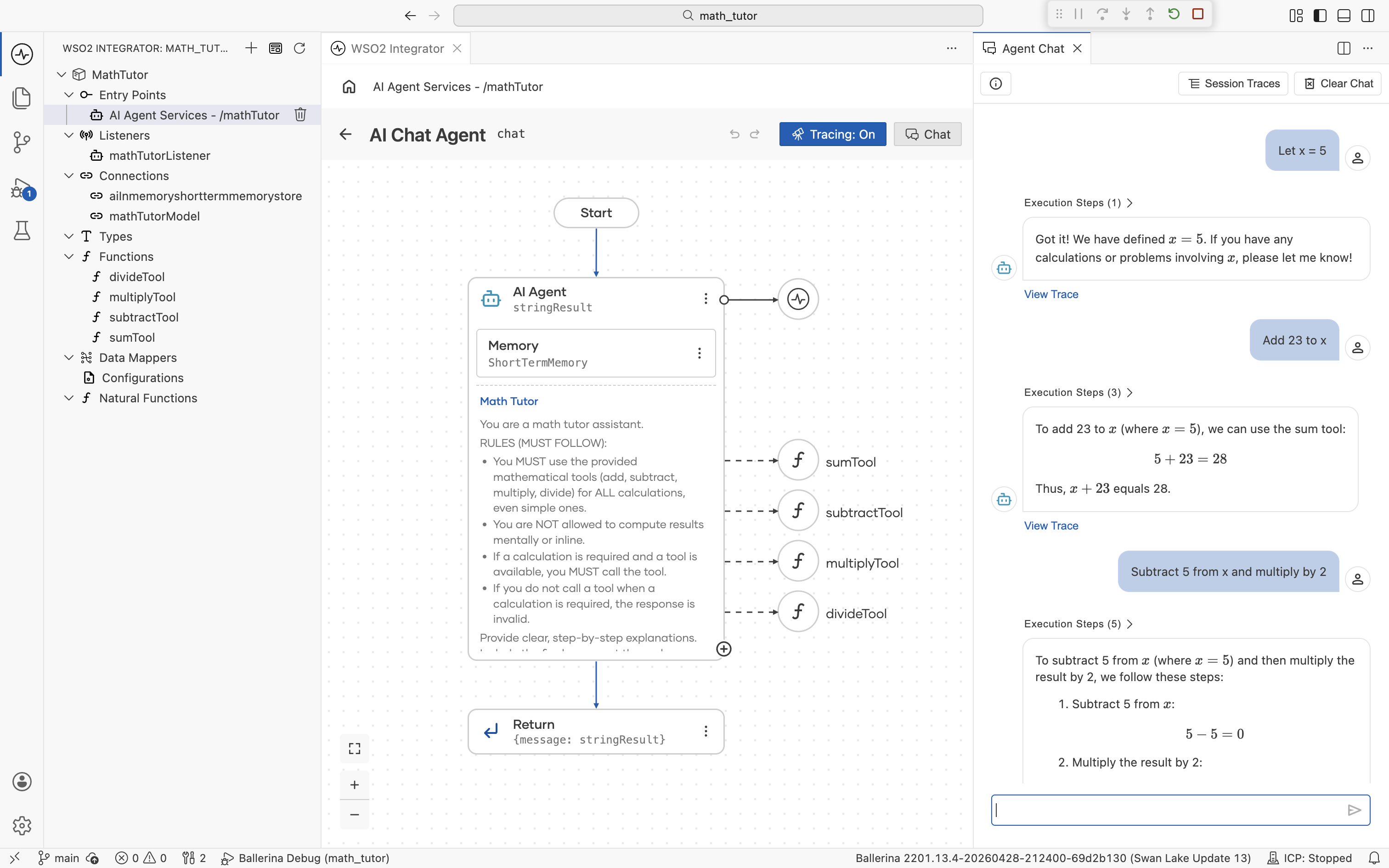Screen dimensions: 1389x868
Task: Expand Execution Steps (5)
Action: click(1078, 624)
